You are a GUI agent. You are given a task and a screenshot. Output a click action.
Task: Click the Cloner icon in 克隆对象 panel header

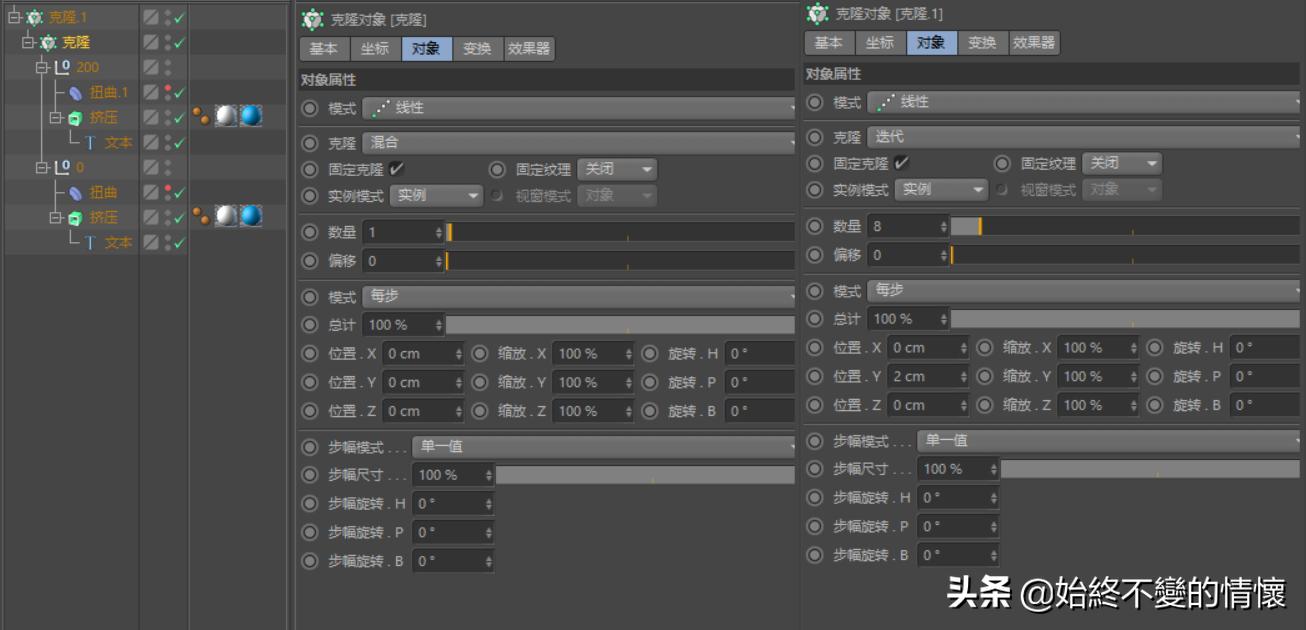pyautogui.click(x=311, y=18)
